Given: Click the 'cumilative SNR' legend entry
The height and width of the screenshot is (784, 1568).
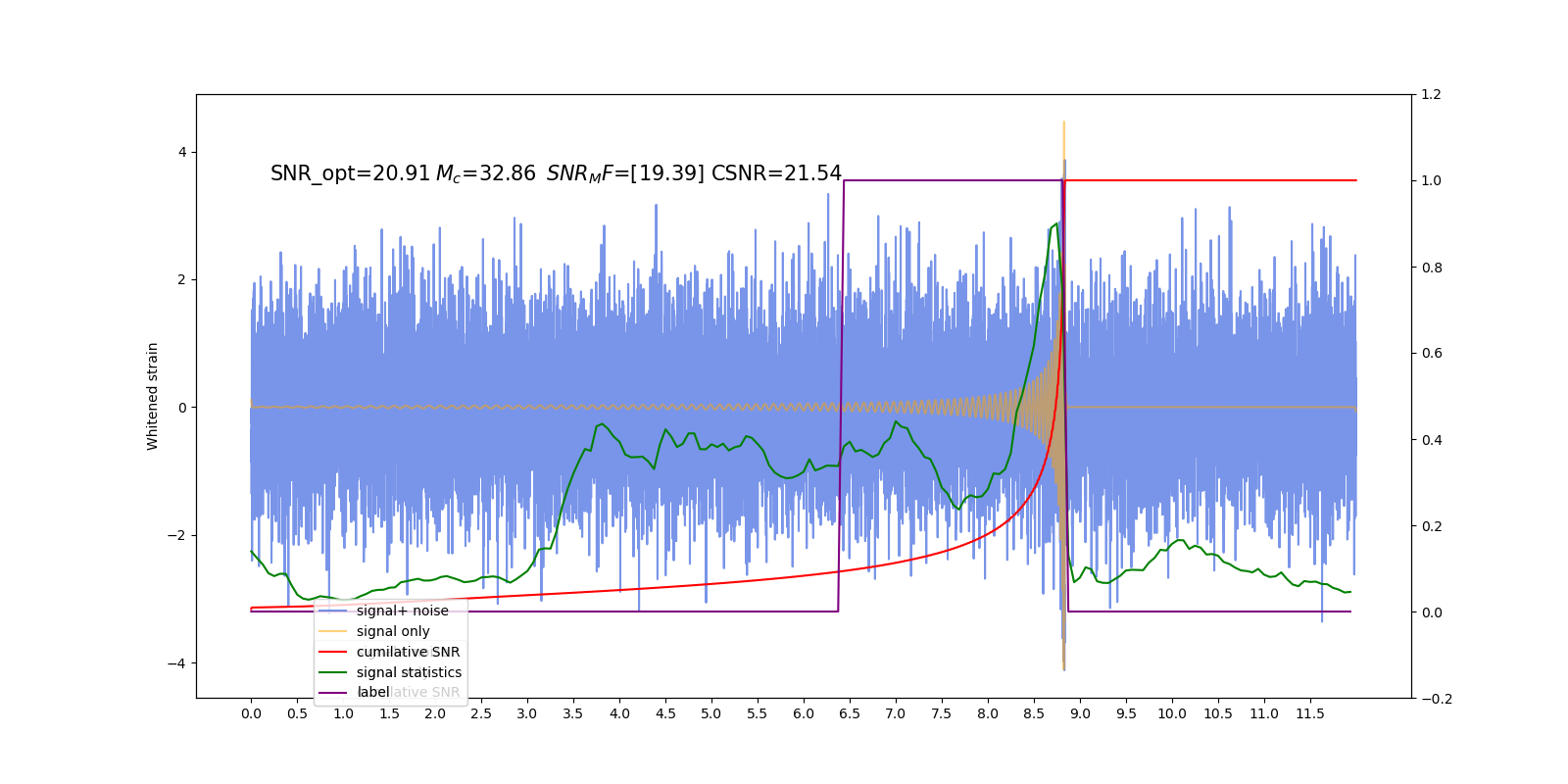Looking at the screenshot, I should click(x=408, y=652).
